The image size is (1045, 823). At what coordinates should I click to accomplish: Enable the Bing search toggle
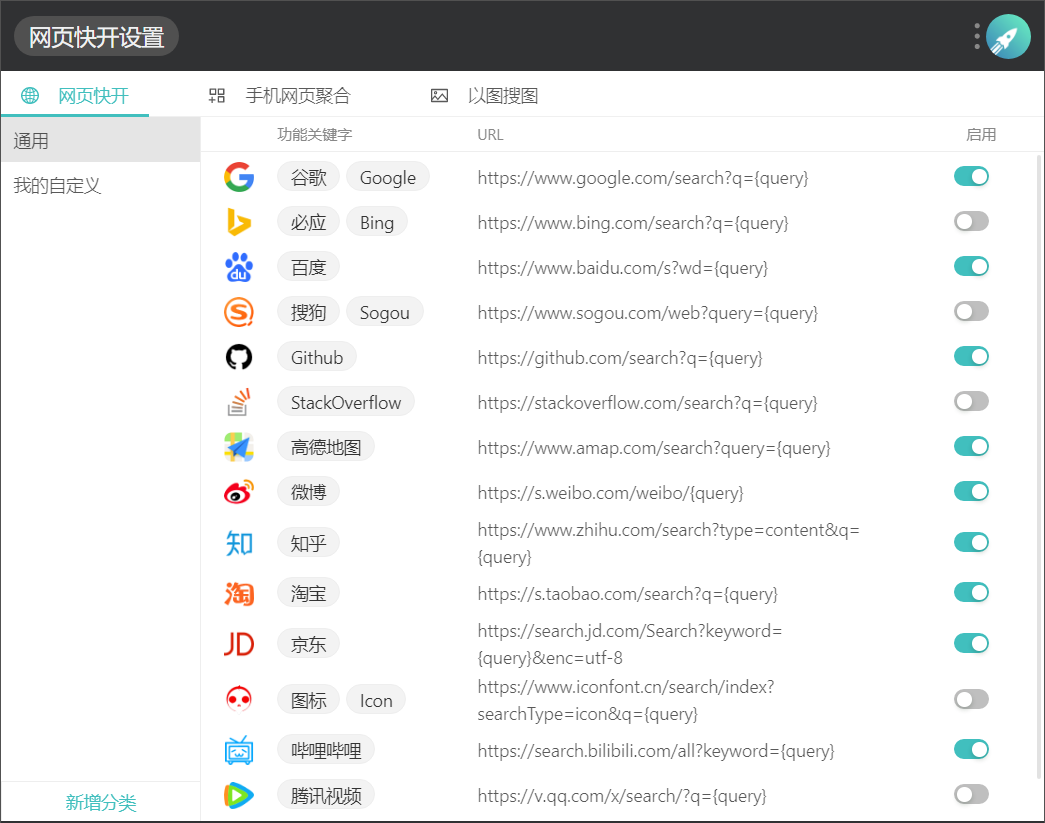coord(971,221)
